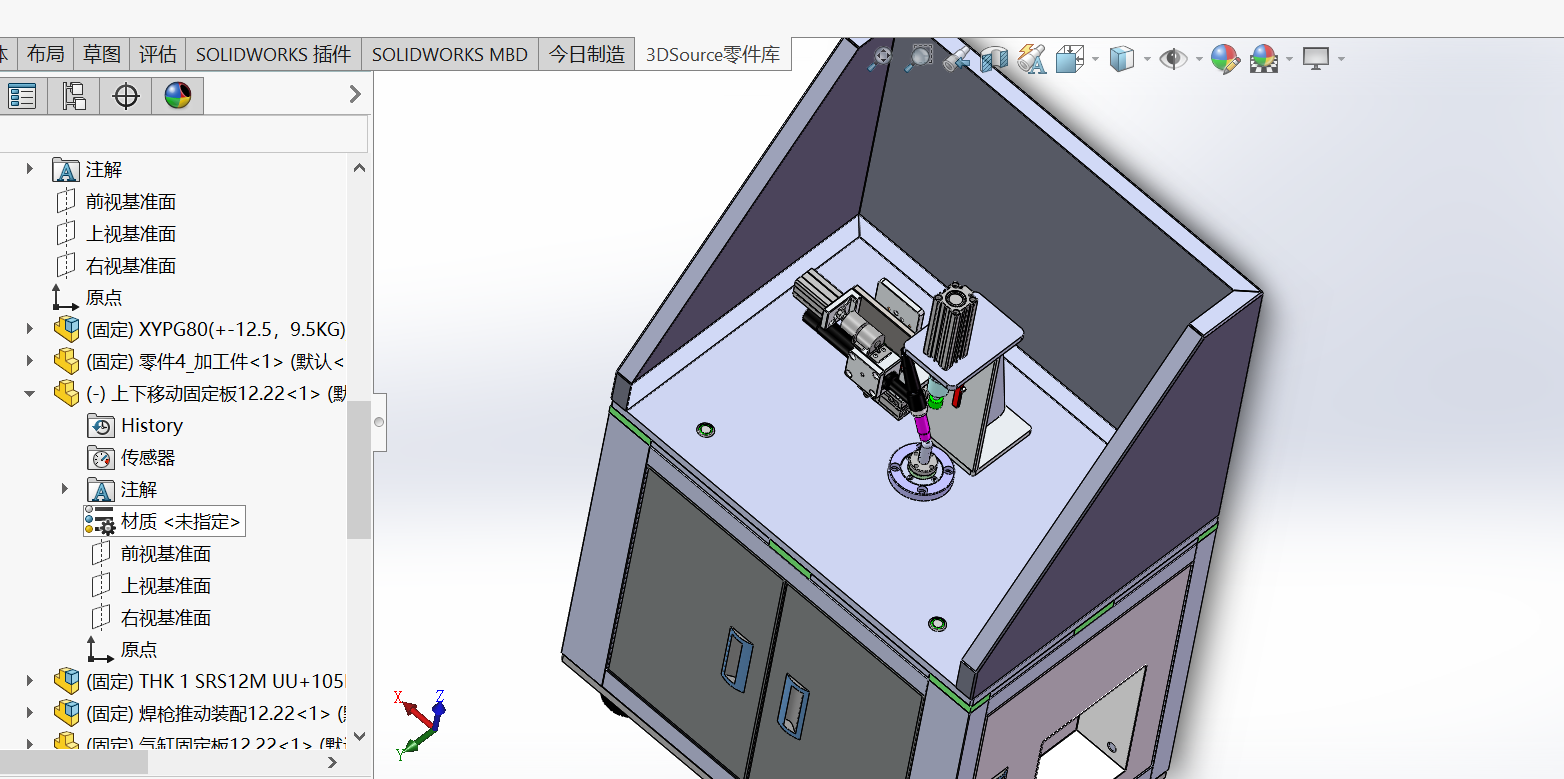Open Dynamic Annotation Views tool
The width and height of the screenshot is (1564, 779).
point(1031,59)
